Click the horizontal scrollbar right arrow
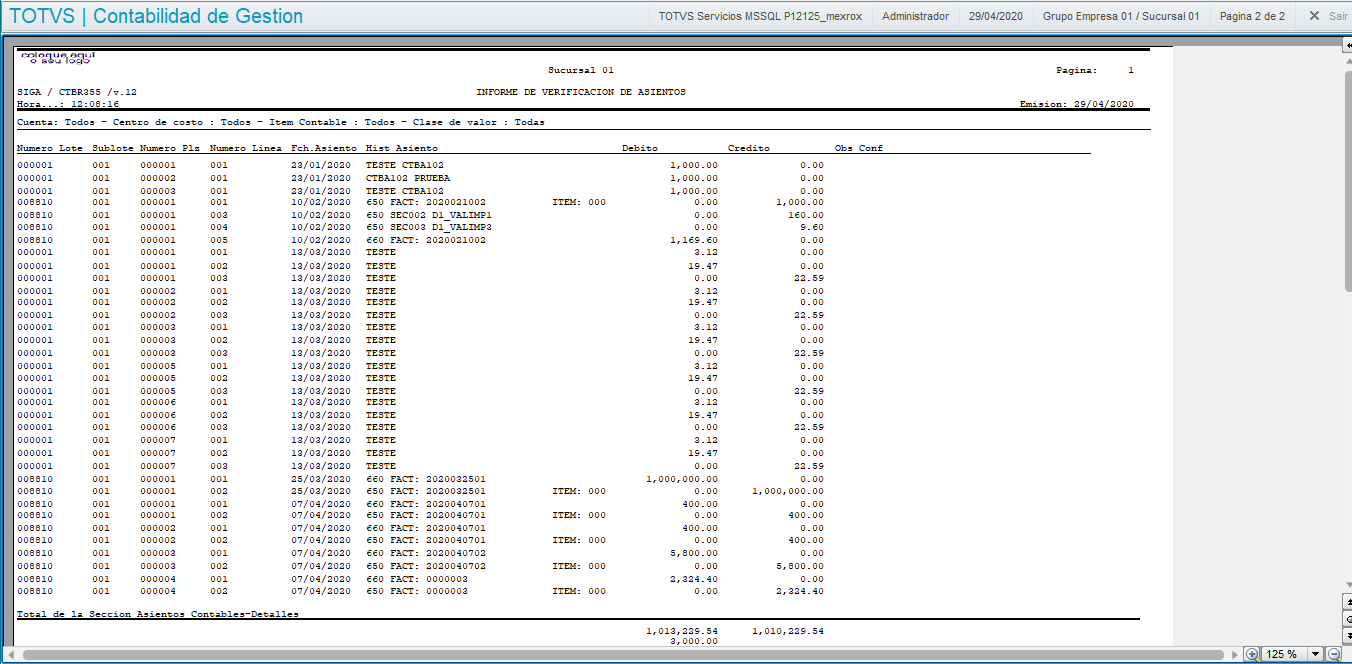This screenshot has width=1352, height=664. [1235, 654]
